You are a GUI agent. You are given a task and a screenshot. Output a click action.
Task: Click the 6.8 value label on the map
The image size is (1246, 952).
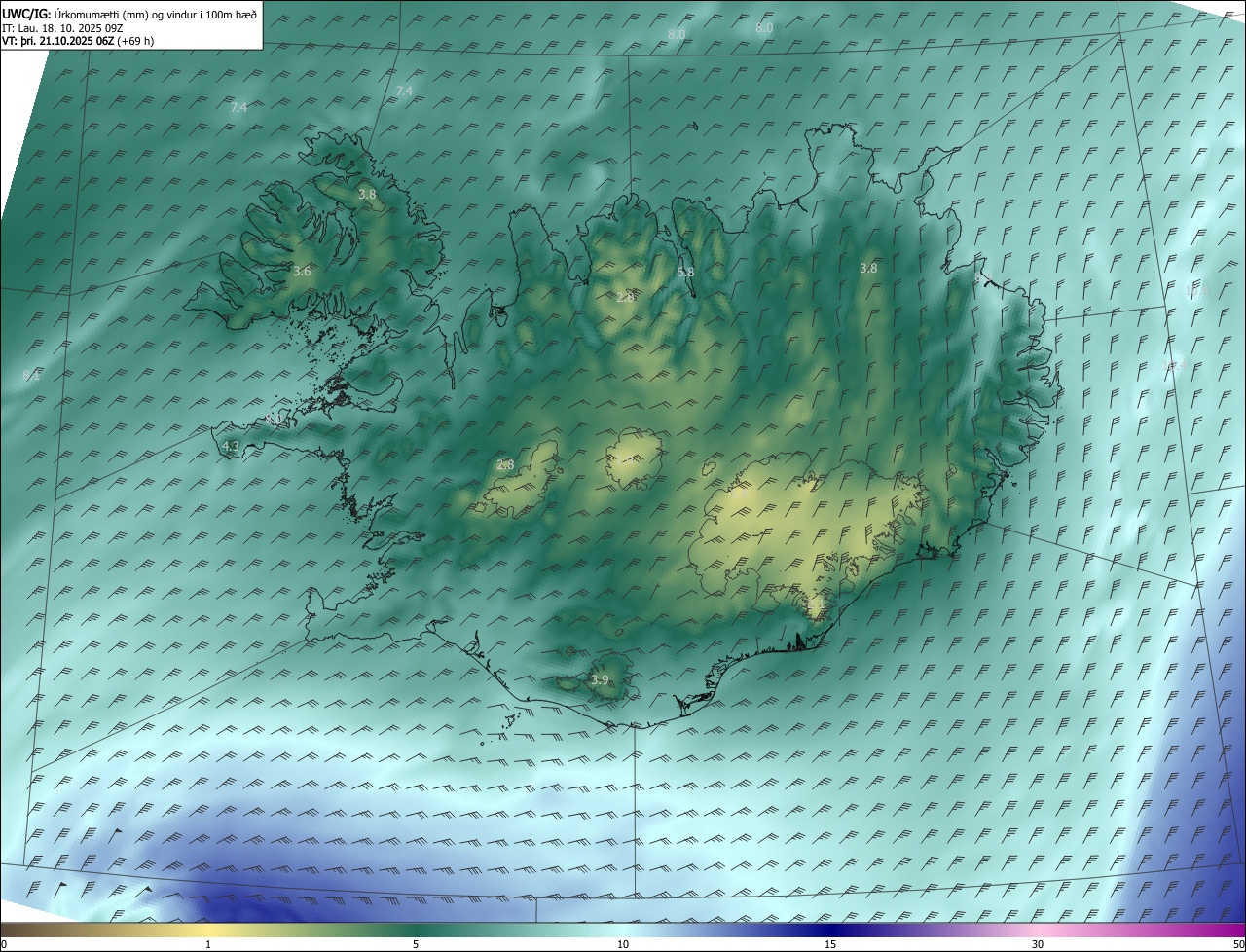click(685, 272)
